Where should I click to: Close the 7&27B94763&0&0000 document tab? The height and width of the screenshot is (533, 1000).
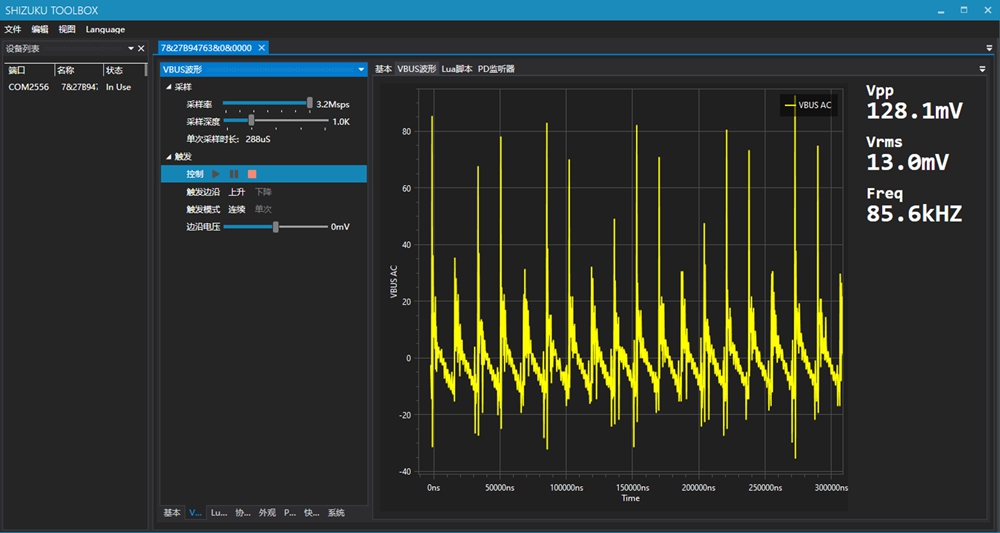(x=262, y=47)
